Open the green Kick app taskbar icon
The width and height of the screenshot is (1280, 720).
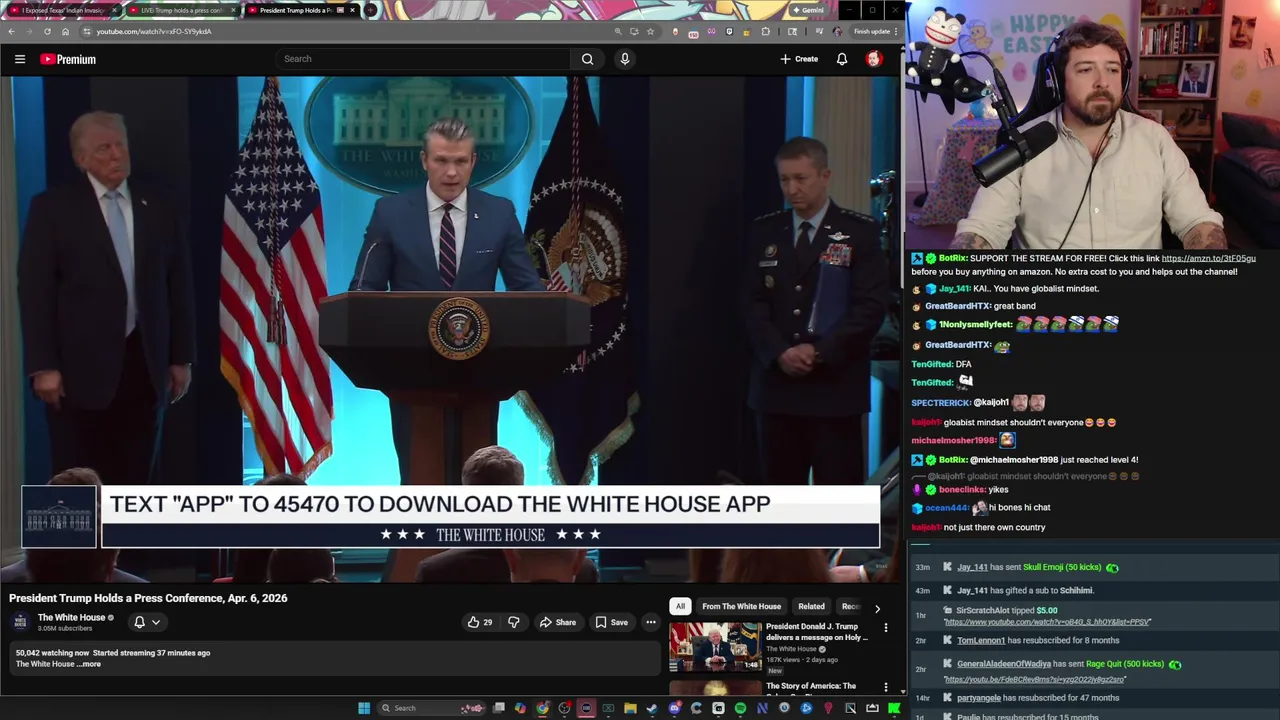[x=894, y=708]
